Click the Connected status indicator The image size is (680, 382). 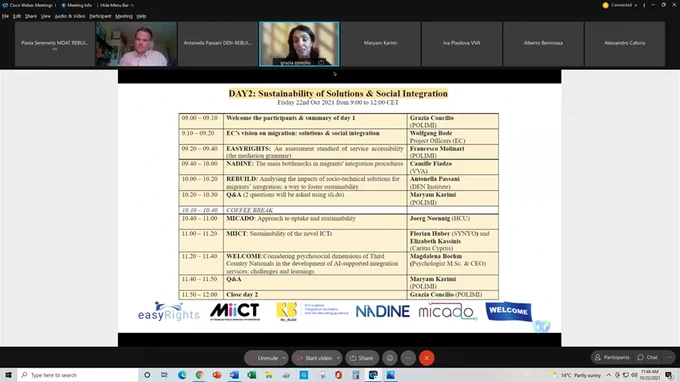tap(620, 5)
